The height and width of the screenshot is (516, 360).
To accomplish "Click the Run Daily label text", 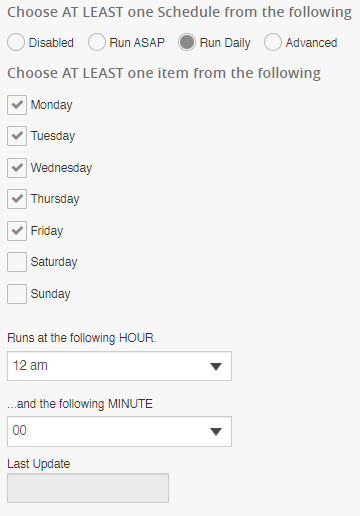I will [225, 43].
